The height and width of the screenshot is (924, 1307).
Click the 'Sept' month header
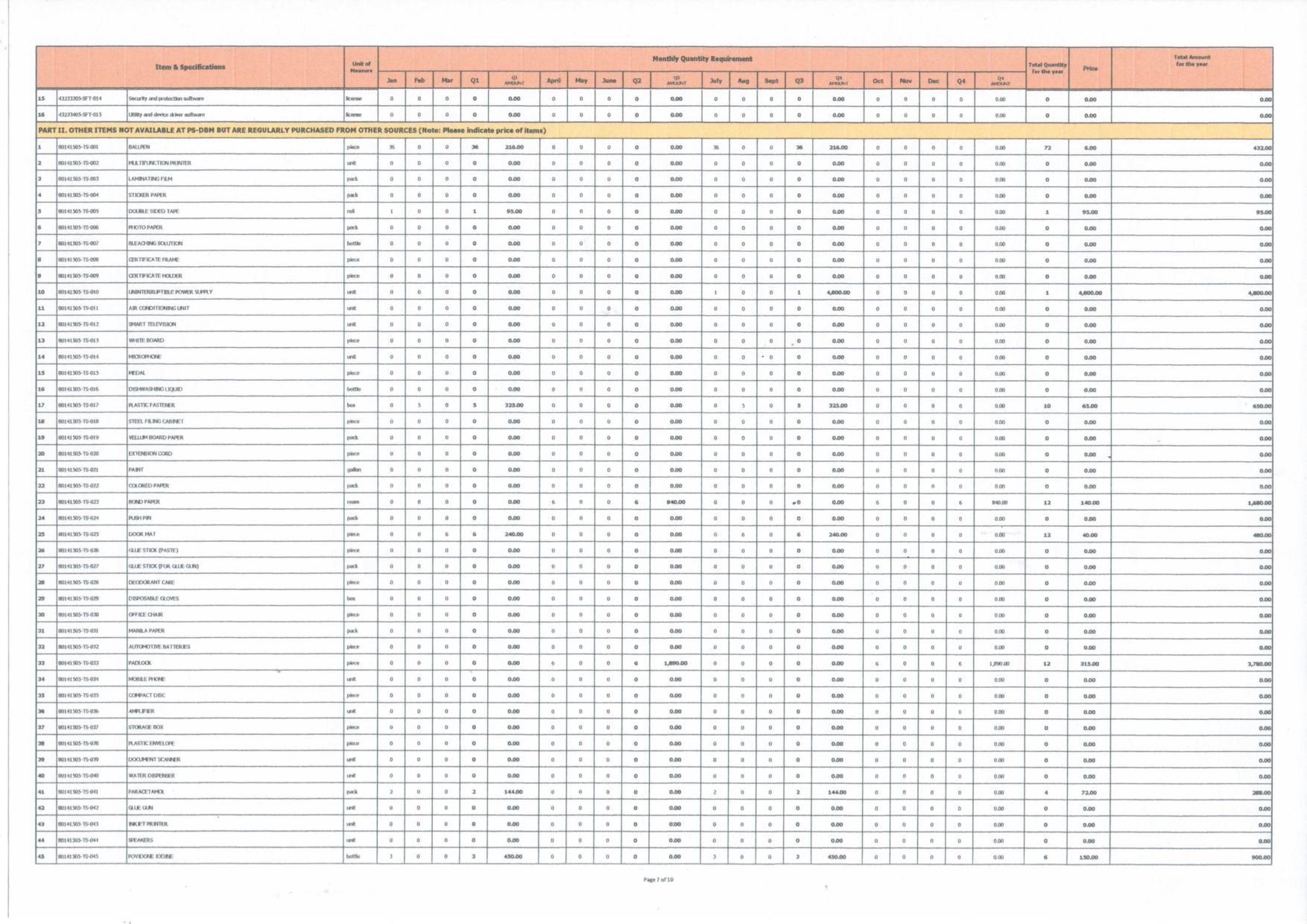click(771, 80)
